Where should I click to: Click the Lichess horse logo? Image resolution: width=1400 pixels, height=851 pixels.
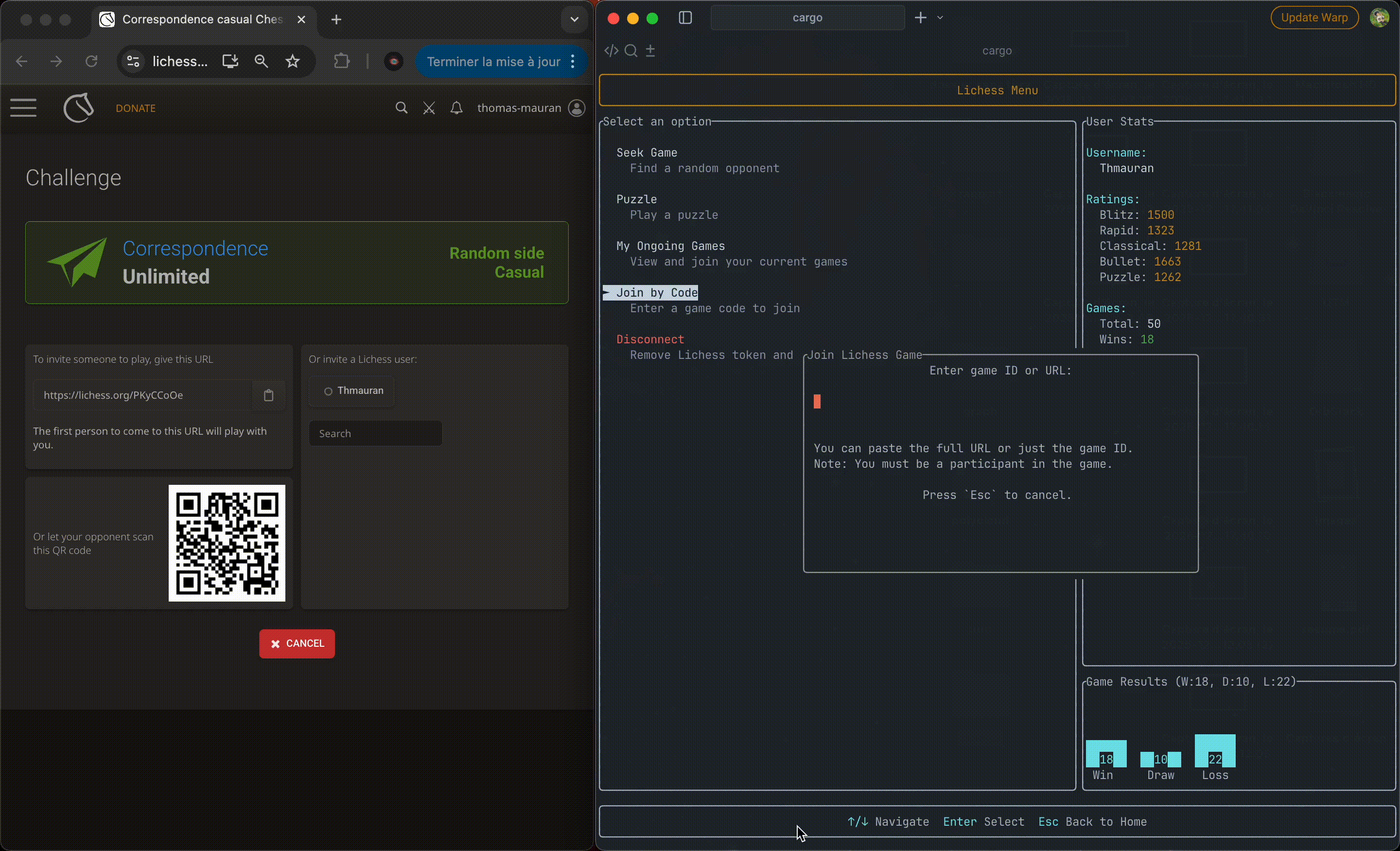click(x=78, y=108)
